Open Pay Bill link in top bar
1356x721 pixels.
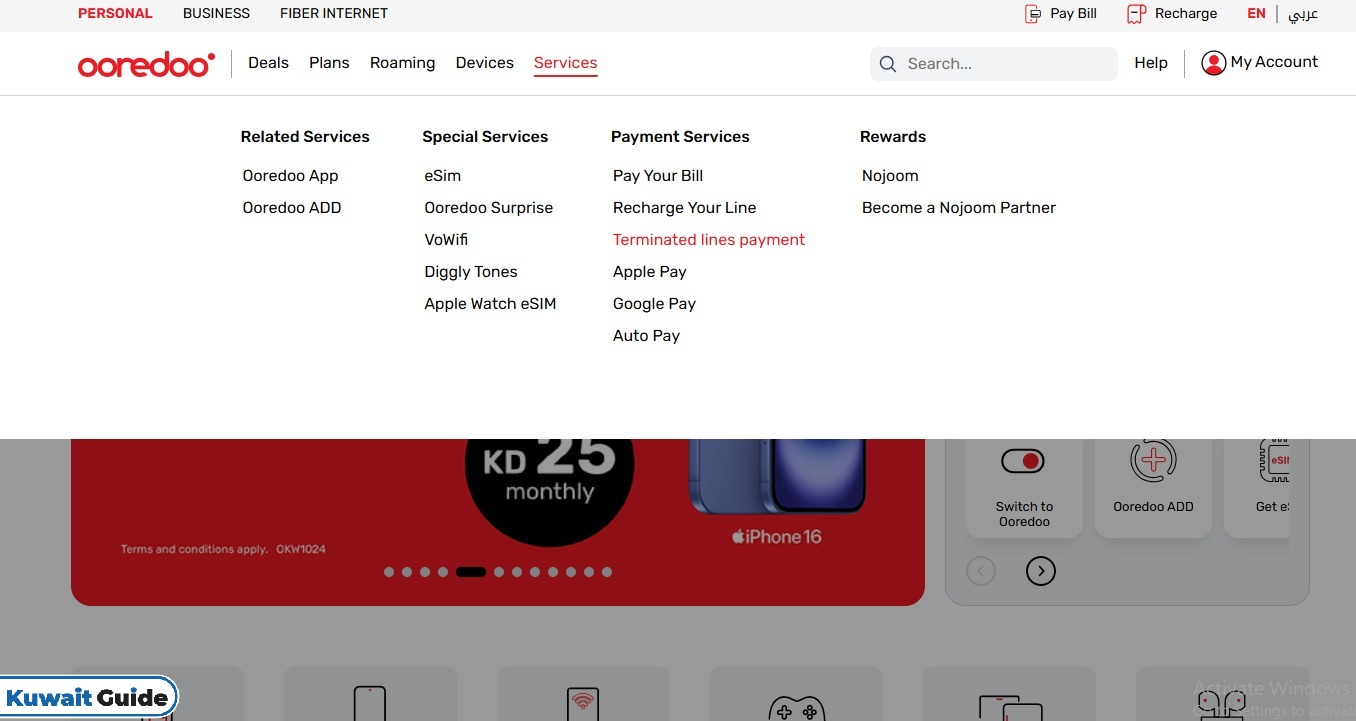pos(1073,14)
